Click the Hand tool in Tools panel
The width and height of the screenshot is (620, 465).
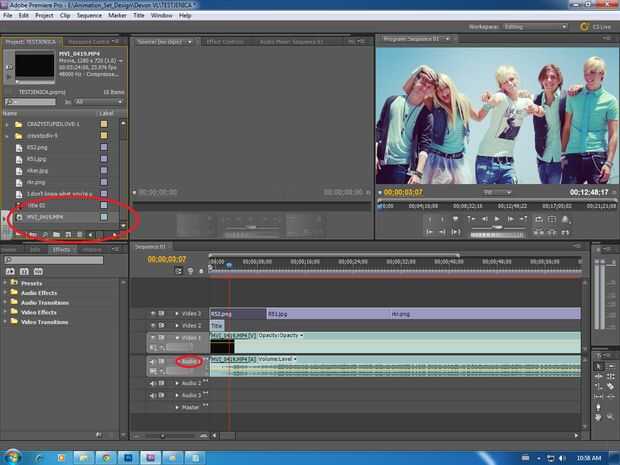(598, 417)
